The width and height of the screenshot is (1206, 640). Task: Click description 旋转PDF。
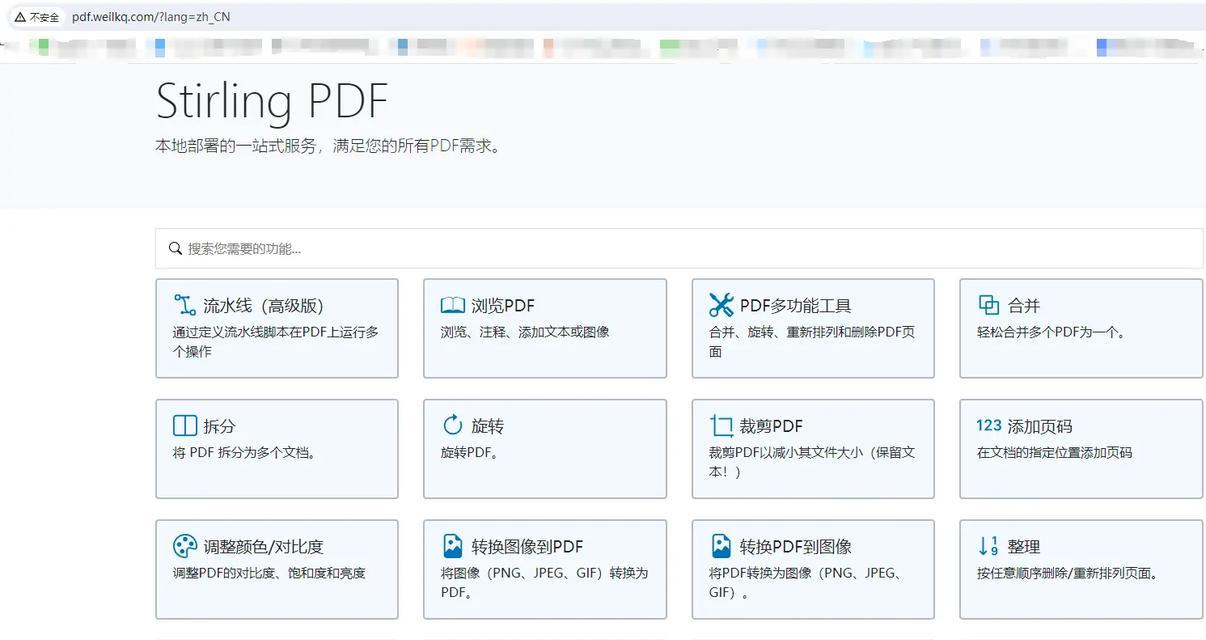[x=470, y=453]
